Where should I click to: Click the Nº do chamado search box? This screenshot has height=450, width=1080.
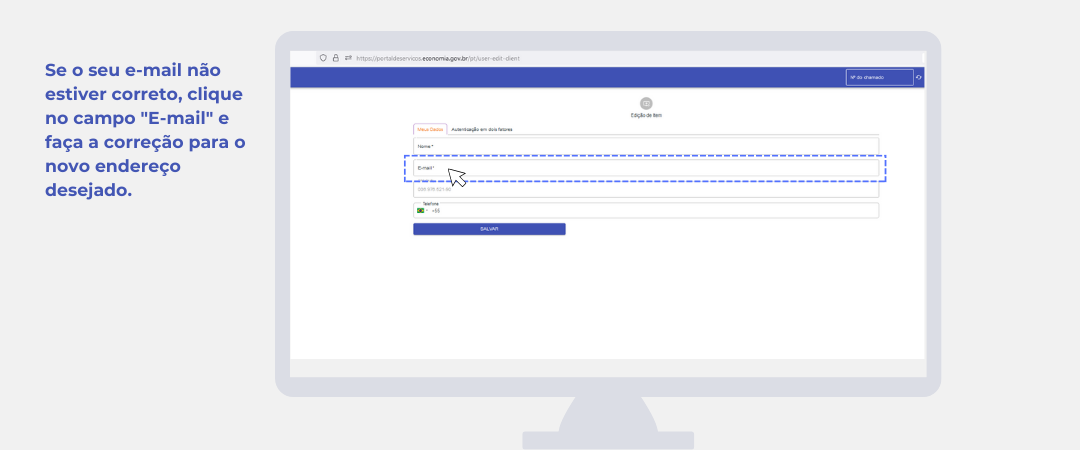tap(880, 77)
